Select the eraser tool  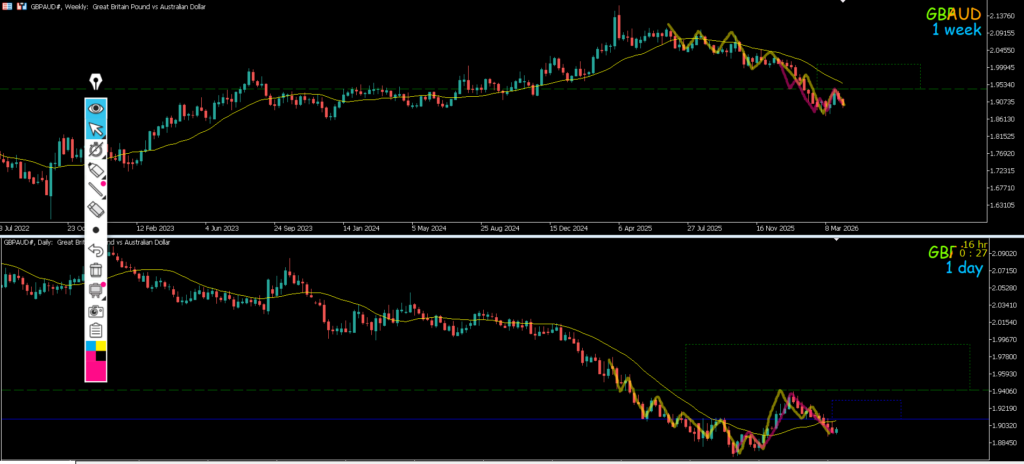coord(96,209)
